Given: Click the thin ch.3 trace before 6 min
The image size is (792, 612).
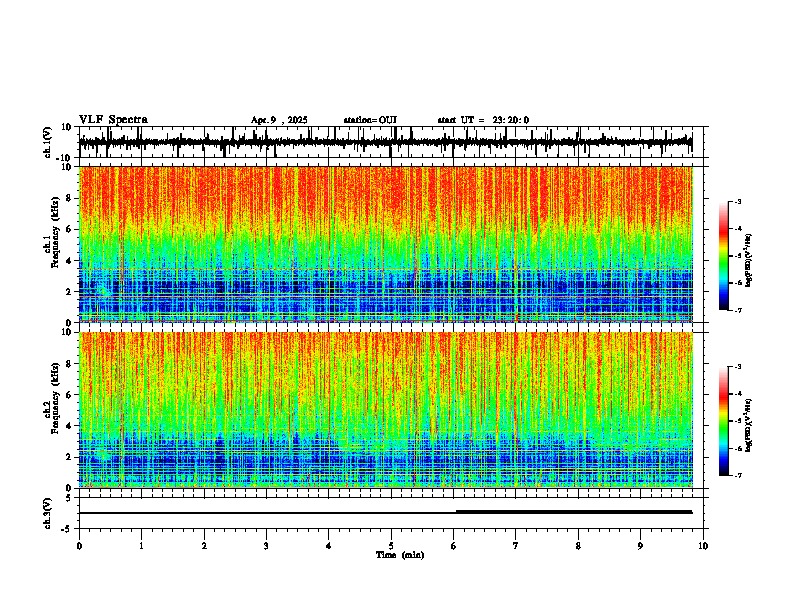Looking at the screenshot, I should click(267, 513).
